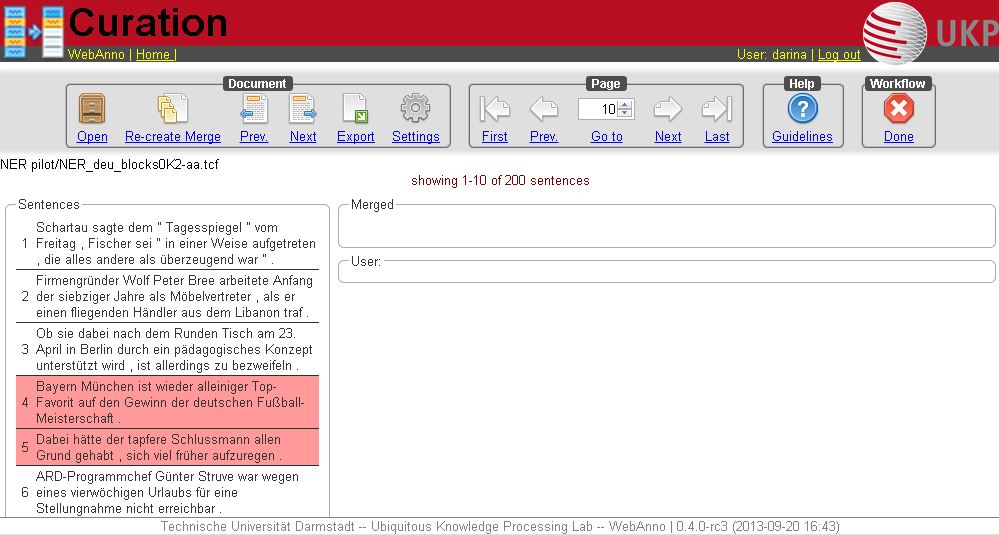Click the Export document icon
The width and height of the screenshot is (999, 535).
[x=355, y=108]
